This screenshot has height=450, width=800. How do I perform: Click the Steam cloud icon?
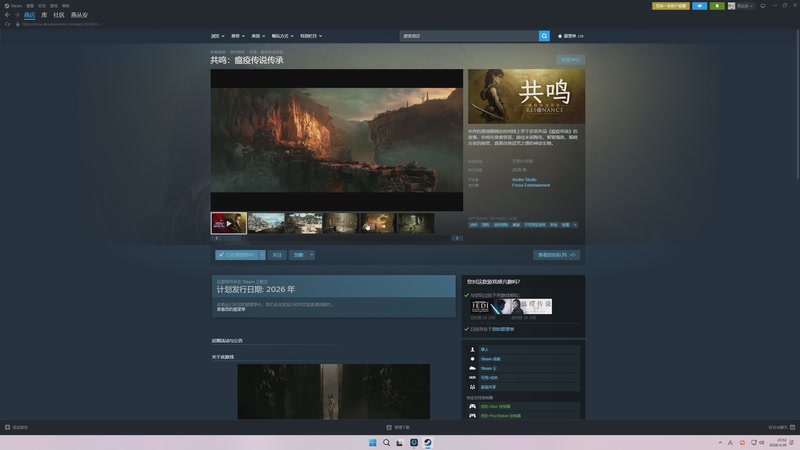pos(472,368)
